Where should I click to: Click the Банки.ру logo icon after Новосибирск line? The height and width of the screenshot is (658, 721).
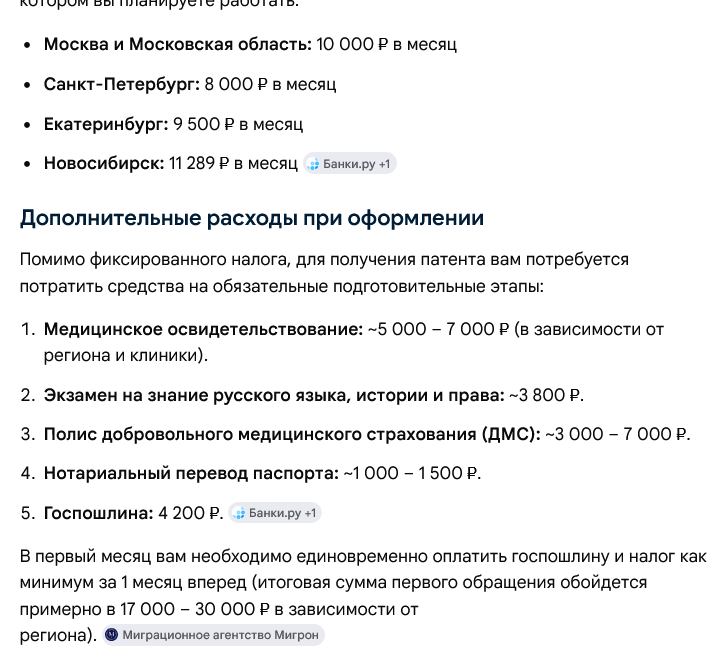tap(313, 164)
